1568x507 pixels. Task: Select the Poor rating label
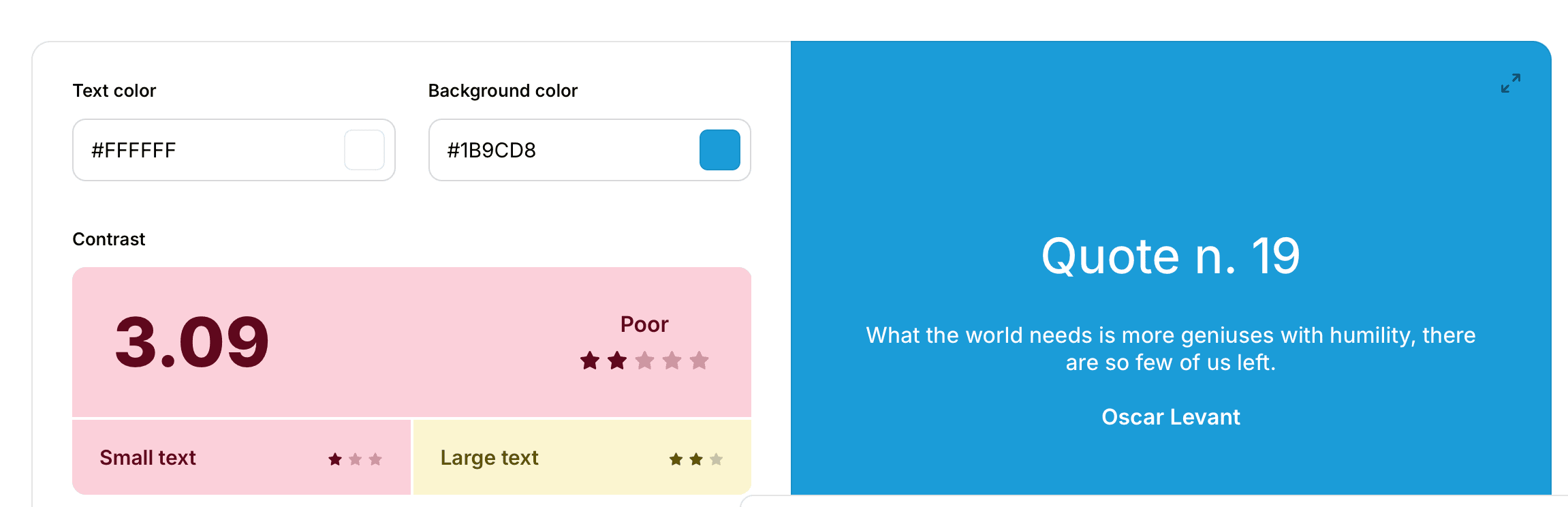(644, 324)
